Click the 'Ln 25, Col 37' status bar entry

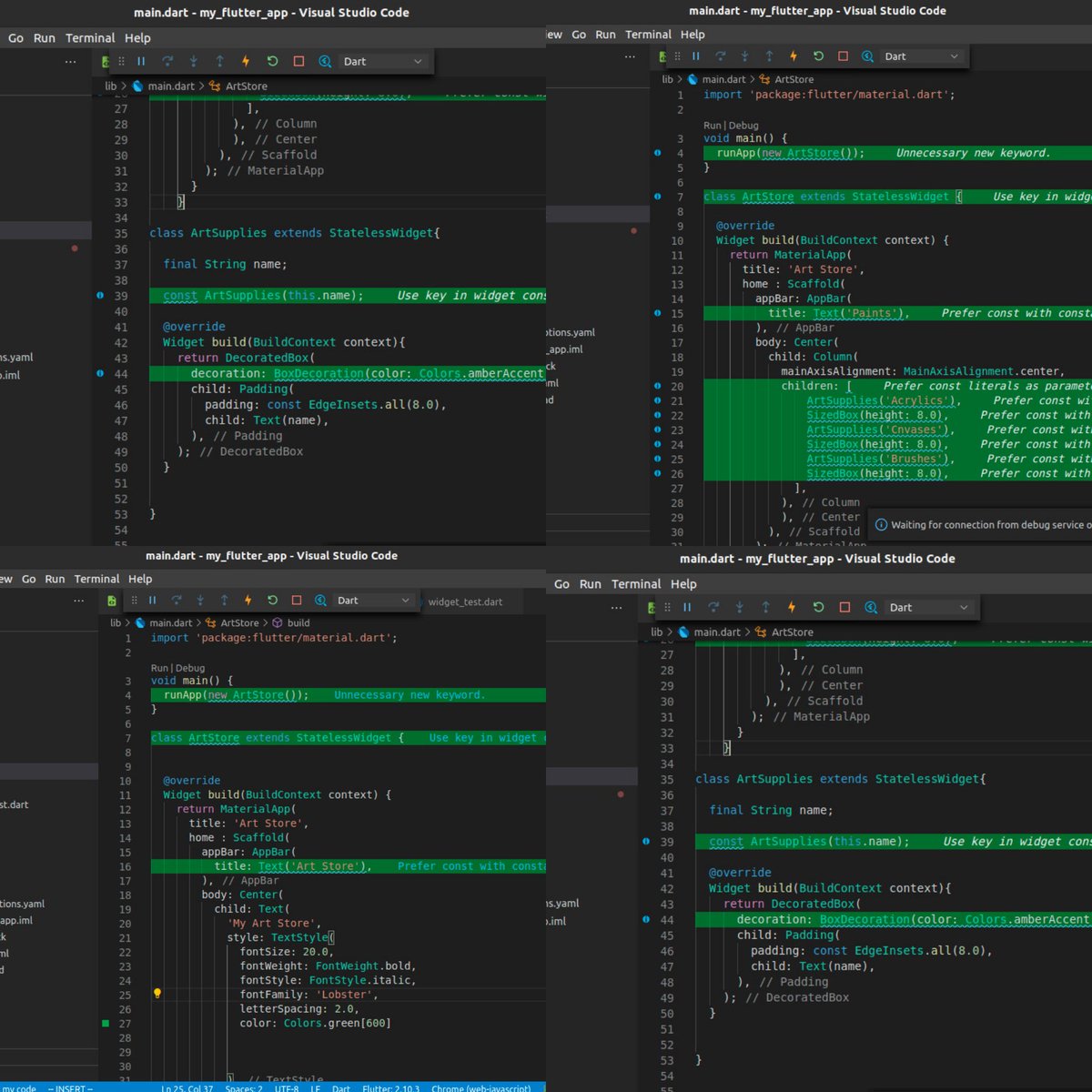tap(187, 1087)
